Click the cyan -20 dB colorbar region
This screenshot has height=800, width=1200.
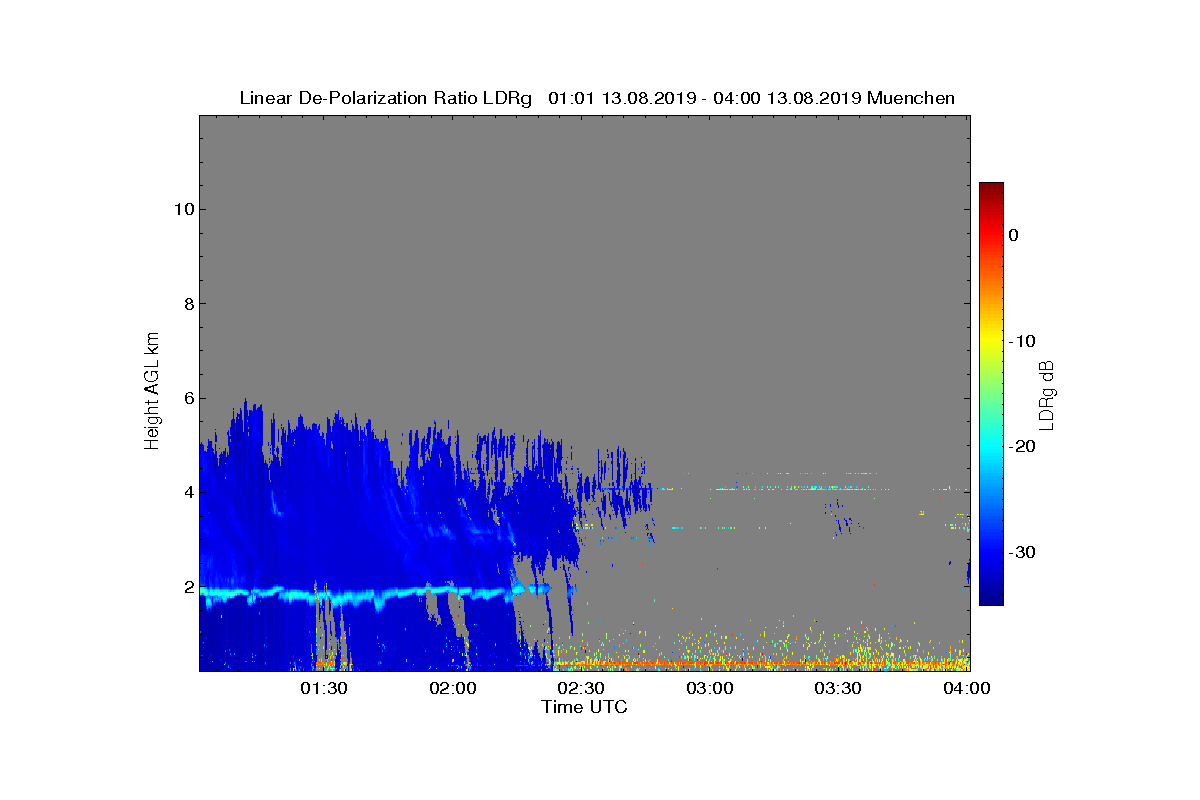[x=991, y=446]
